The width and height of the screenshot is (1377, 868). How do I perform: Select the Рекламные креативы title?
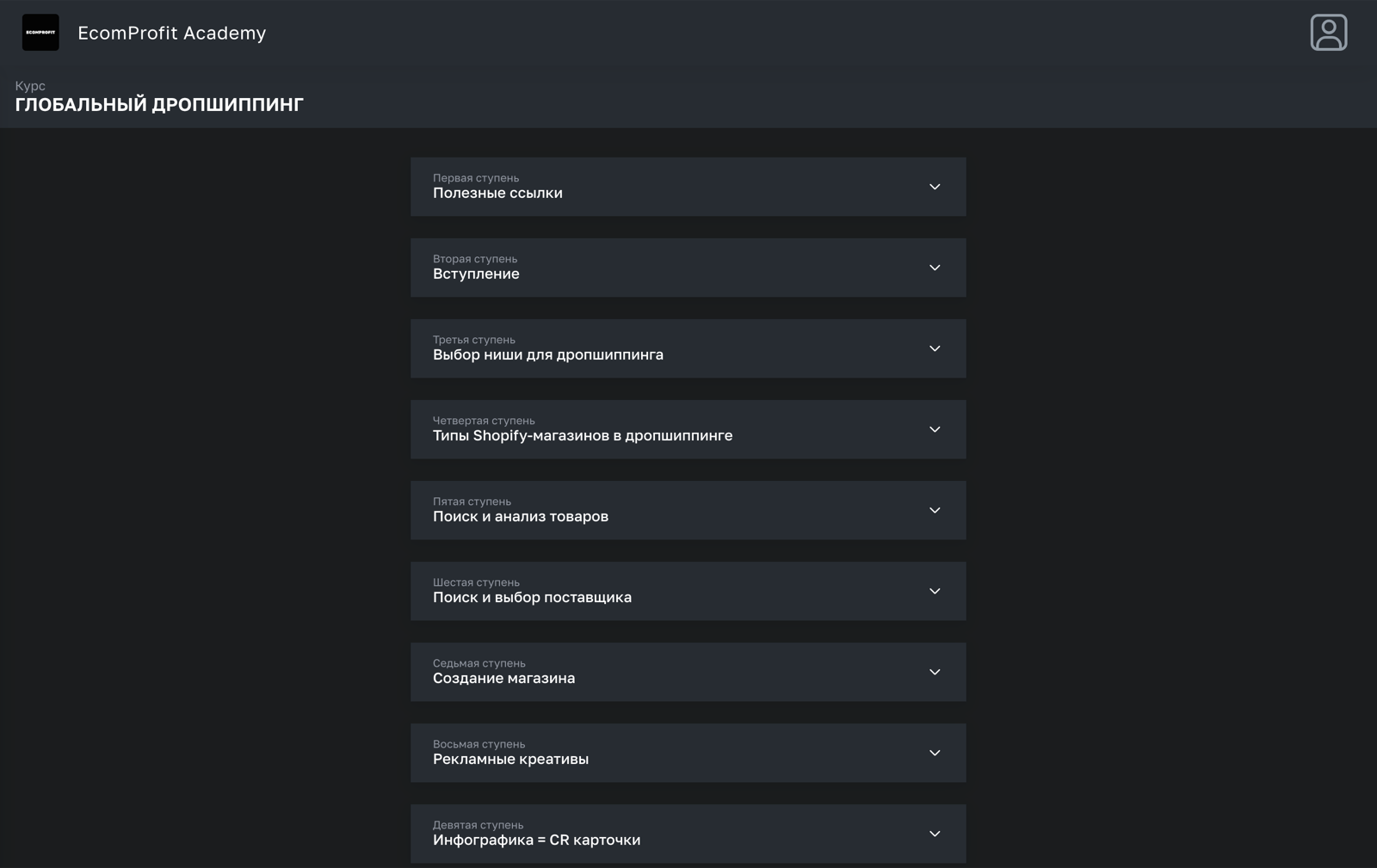[510, 760]
